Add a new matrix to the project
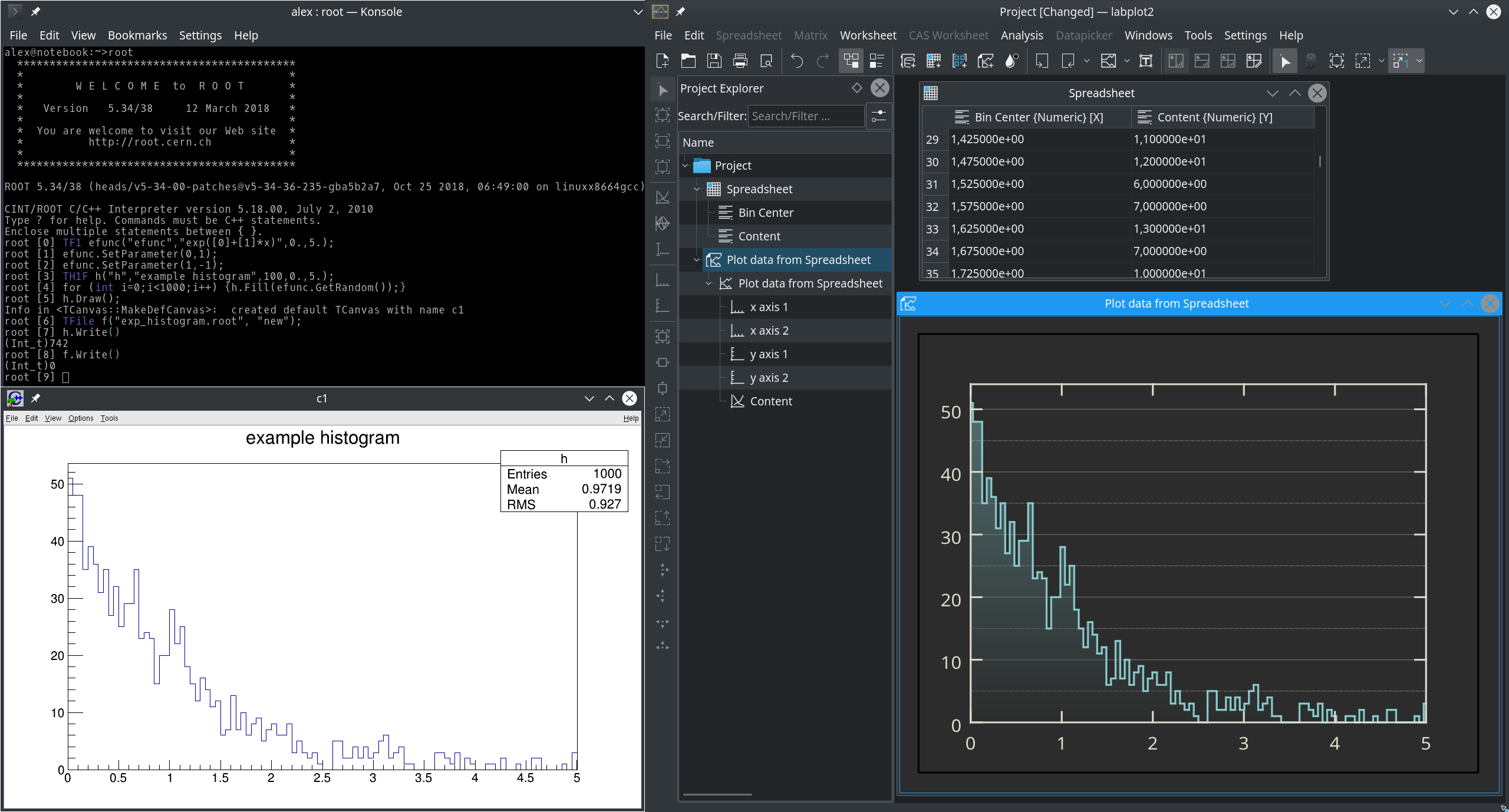The width and height of the screenshot is (1509, 812). coord(933,61)
